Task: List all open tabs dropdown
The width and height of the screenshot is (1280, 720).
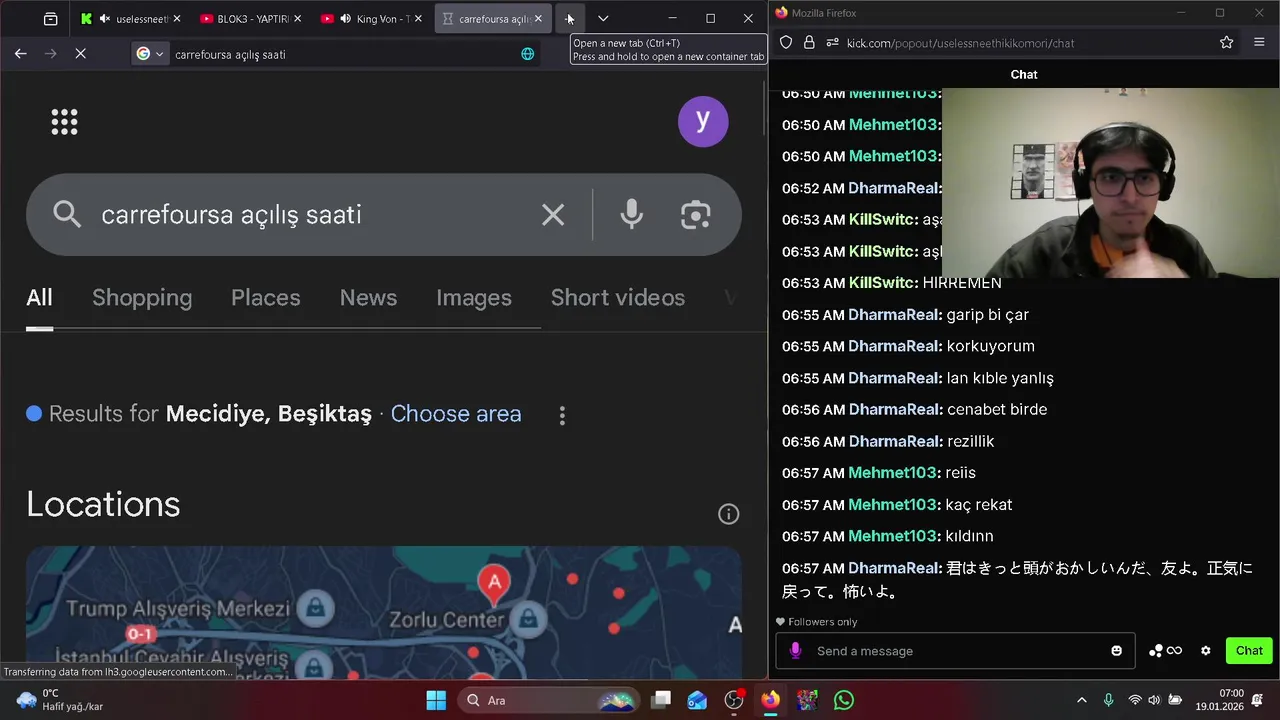Action: [x=603, y=18]
